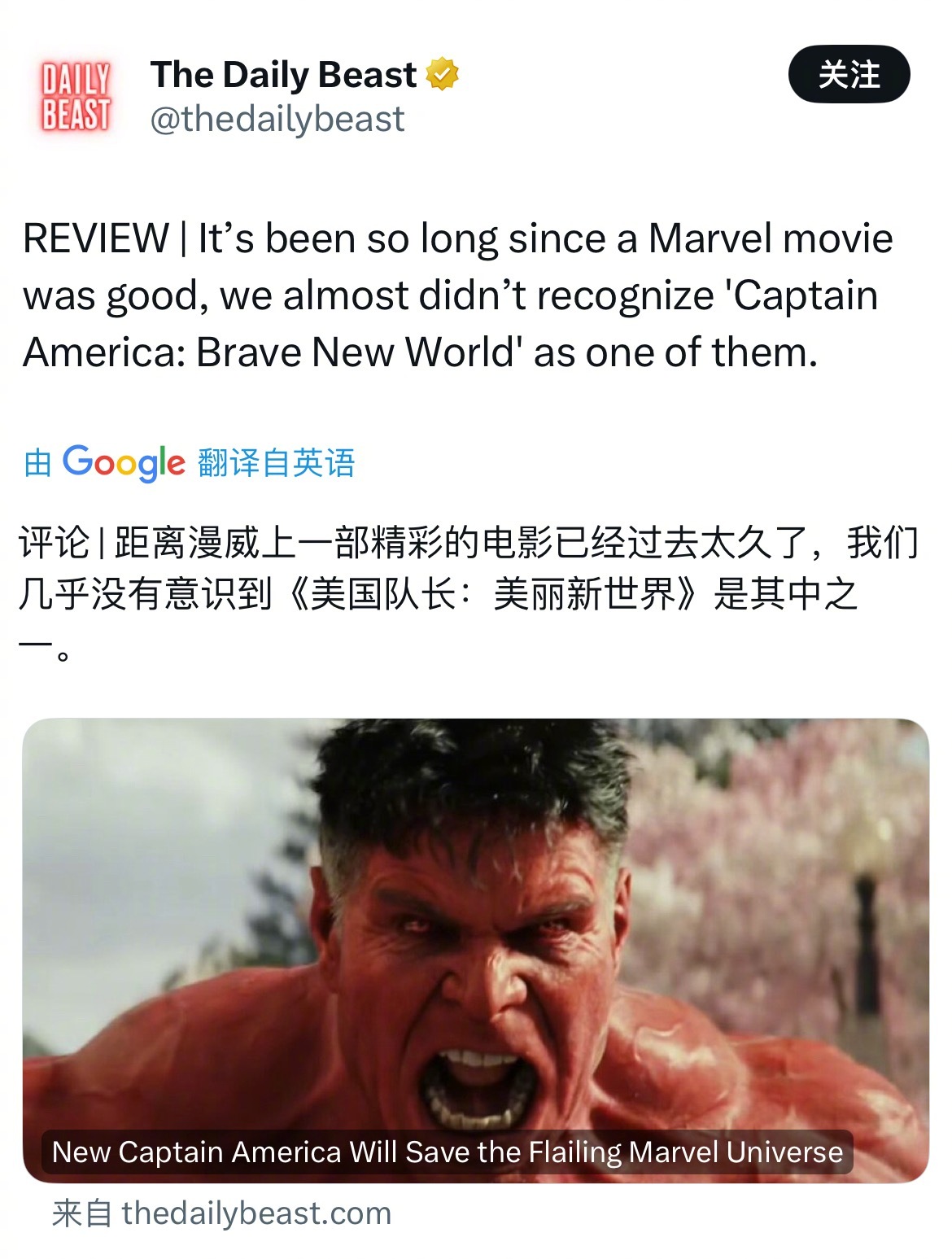Screen dimensions: 952x1259
Task: Open the 'New Captain America Will Save' caption
Action: click(447, 1152)
